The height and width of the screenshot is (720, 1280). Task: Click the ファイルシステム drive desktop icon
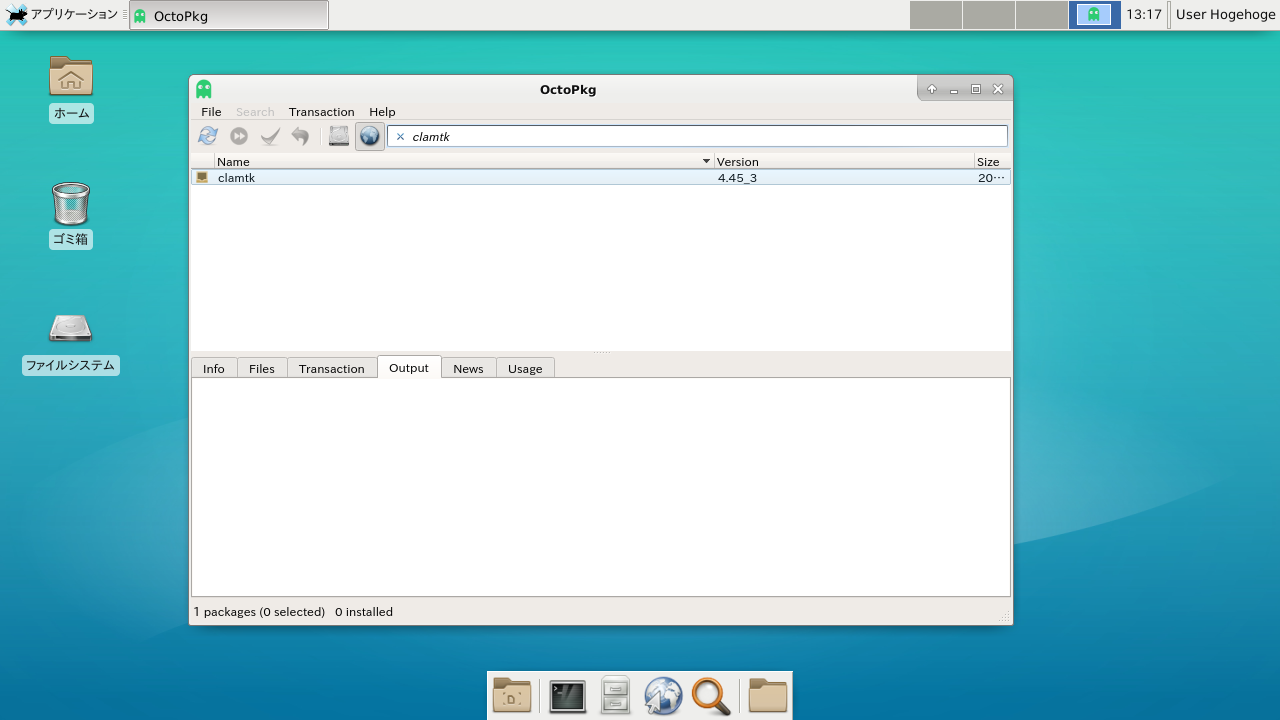tap(71, 343)
